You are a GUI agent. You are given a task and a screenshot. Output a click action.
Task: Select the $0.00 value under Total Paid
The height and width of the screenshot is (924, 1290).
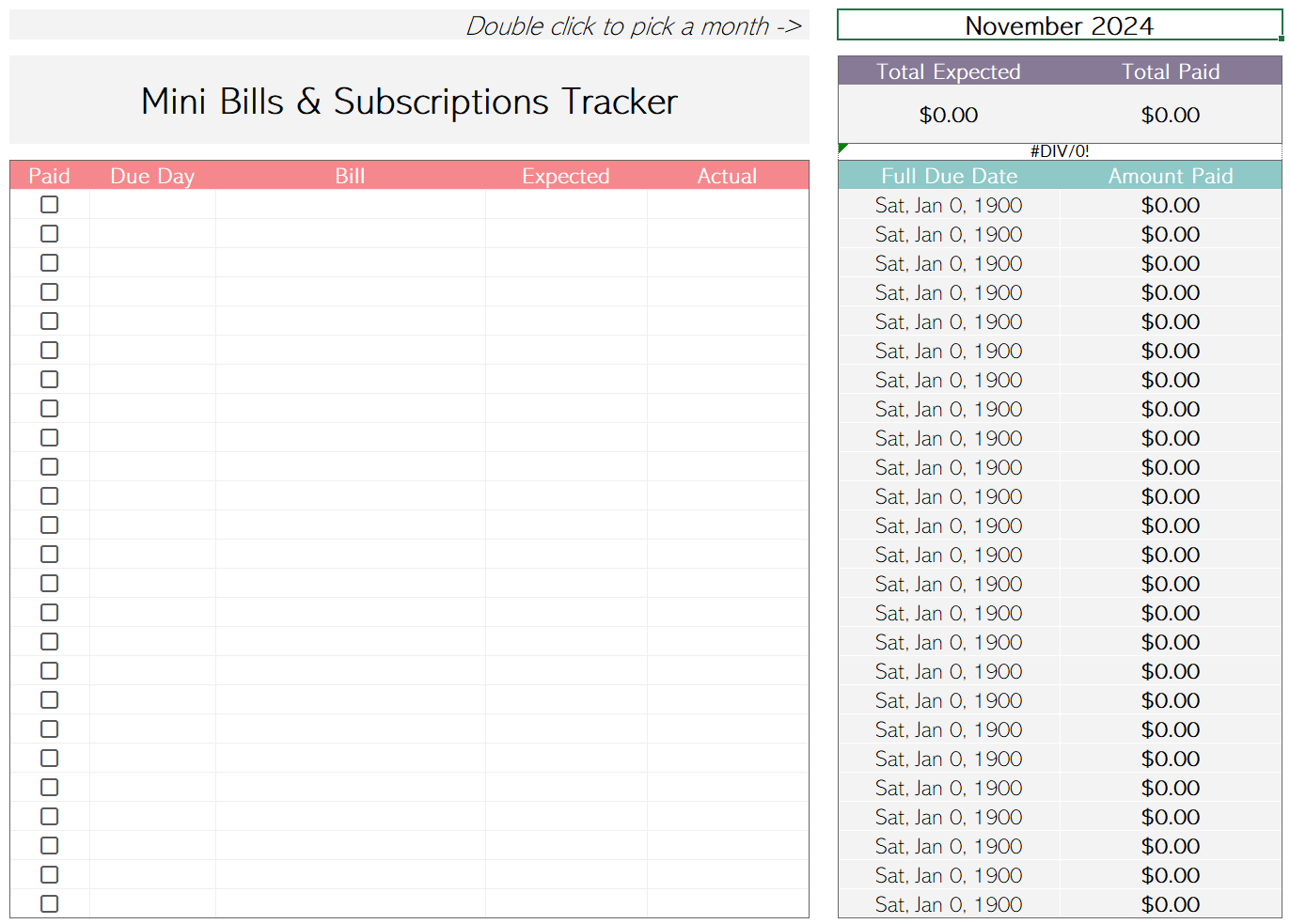coord(1171,115)
